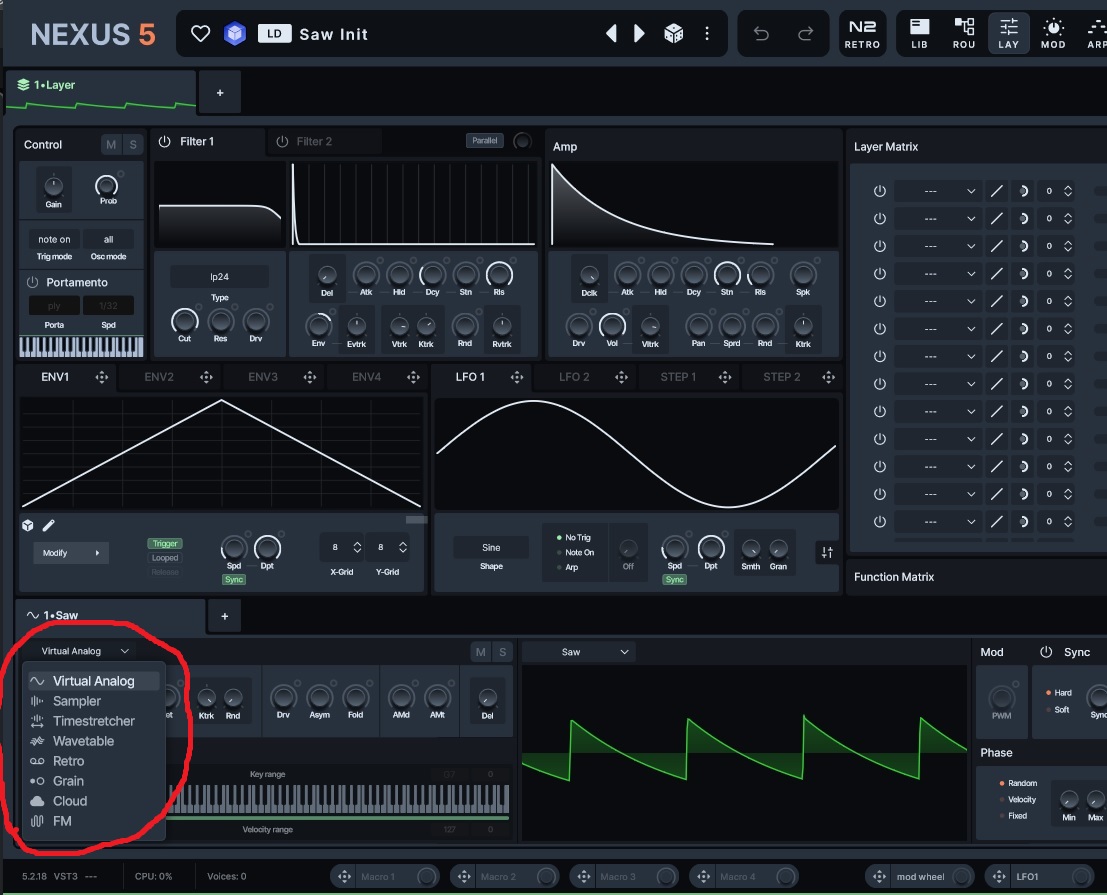Toggle Portamento power button
Viewport: 1107px width, 895px height.
pos(32,282)
